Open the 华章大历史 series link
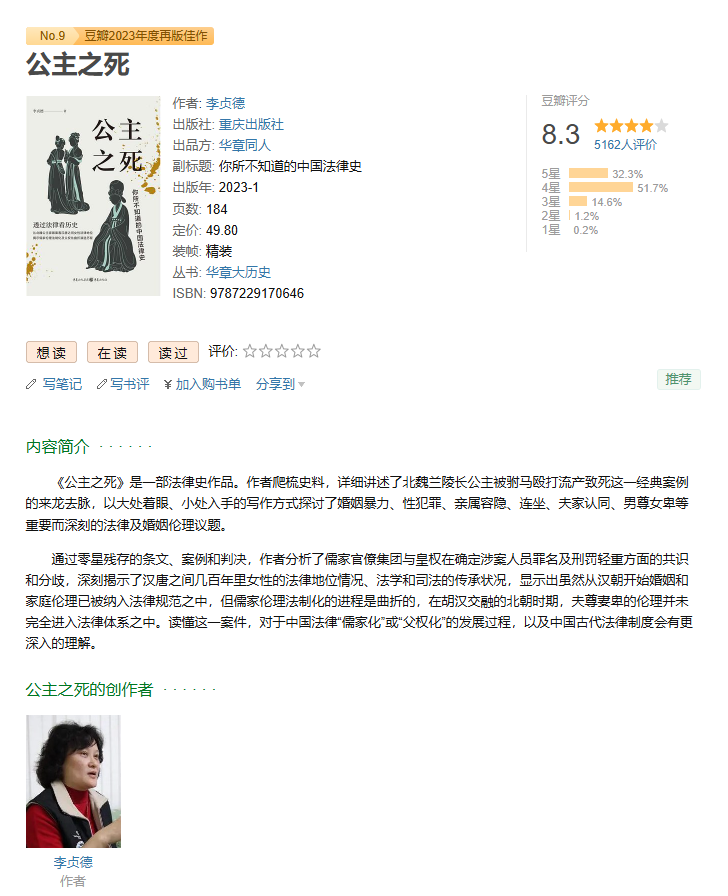The width and height of the screenshot is (728, 896). pyautogui.click(x=238, y=273)
